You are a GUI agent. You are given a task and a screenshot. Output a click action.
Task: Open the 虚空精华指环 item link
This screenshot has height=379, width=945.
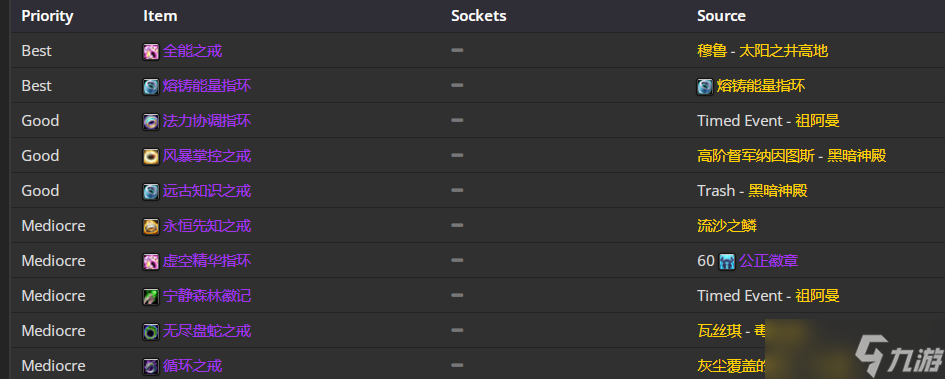[x=207, y=260]
